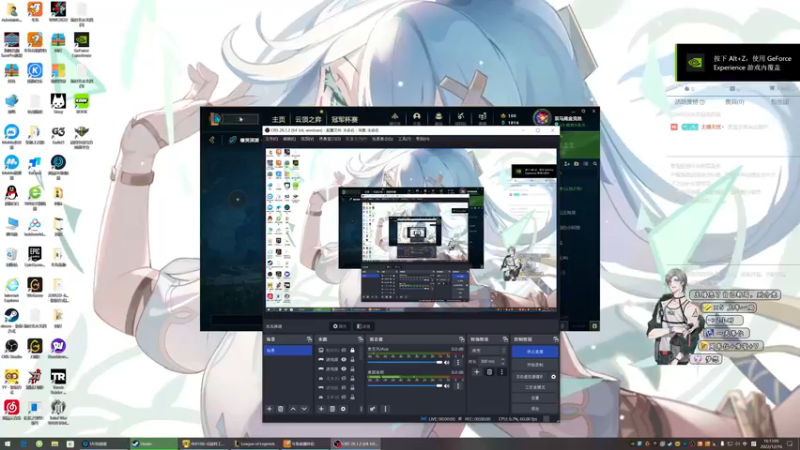800x450 pixels.
Task: Switch to 主页 tab in League client
Action: (x=279, y=119)
